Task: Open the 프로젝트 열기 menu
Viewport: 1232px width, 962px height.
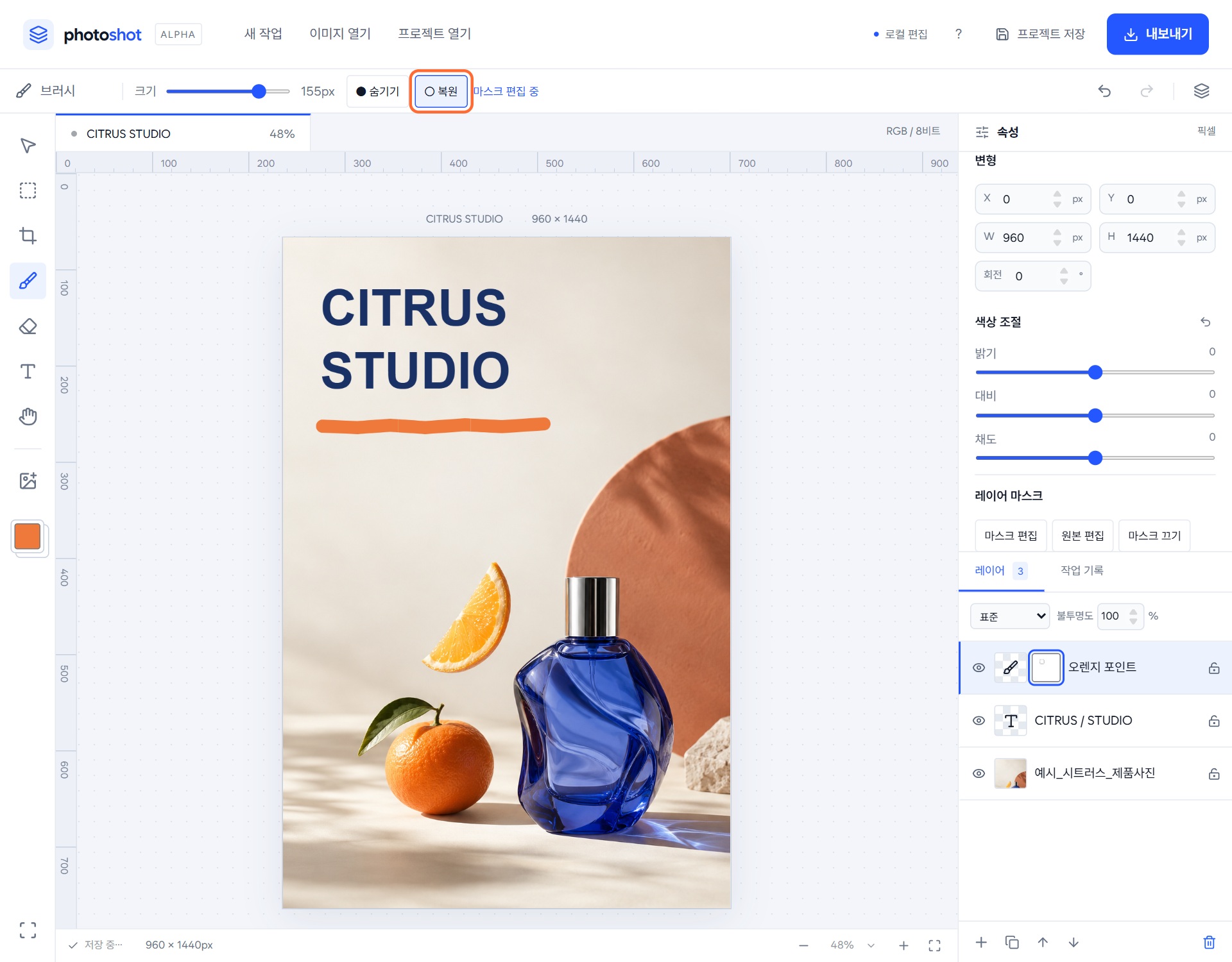Action: click(x=434, y=34)
